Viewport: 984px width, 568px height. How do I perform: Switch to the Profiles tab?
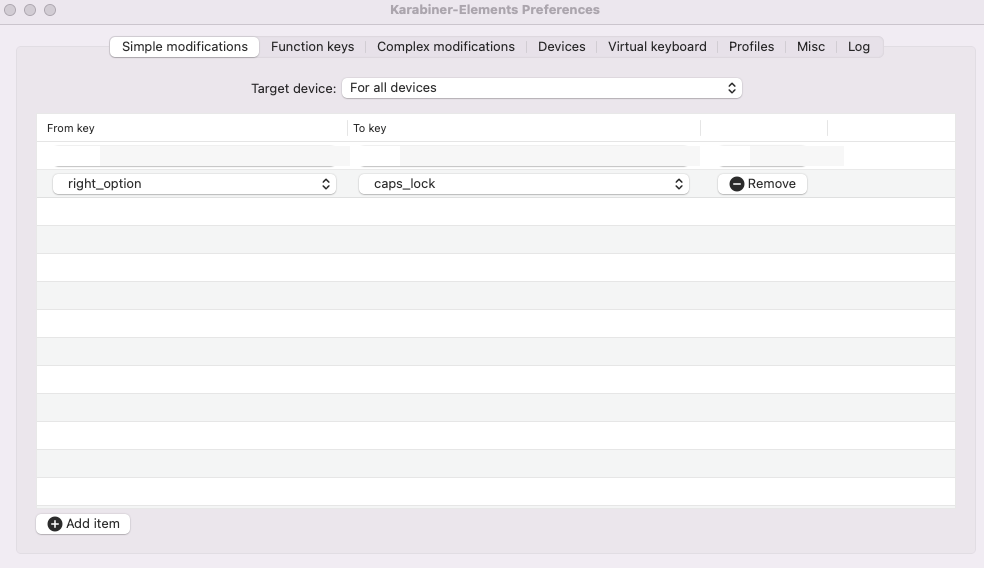pos(751,47)
